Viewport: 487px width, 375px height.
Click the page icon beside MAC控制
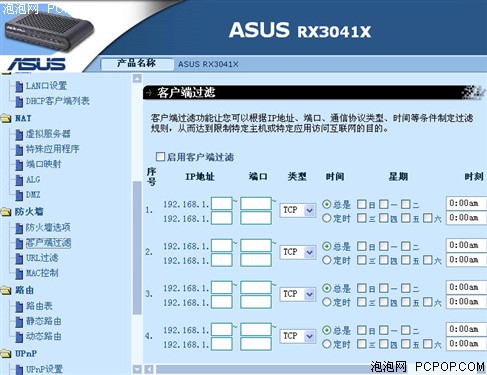click(x=19, y=274)
